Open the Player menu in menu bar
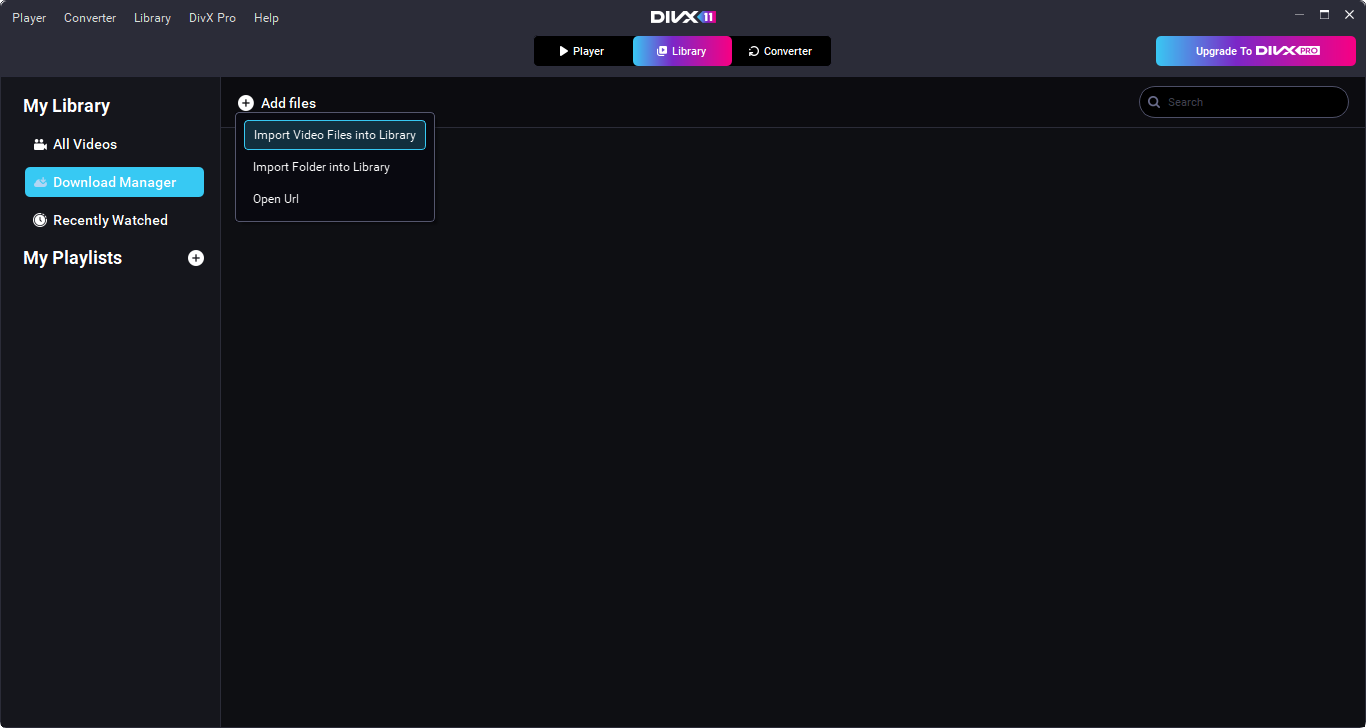The width and height of the screenshot is (1366, 728). click(29, 18)
